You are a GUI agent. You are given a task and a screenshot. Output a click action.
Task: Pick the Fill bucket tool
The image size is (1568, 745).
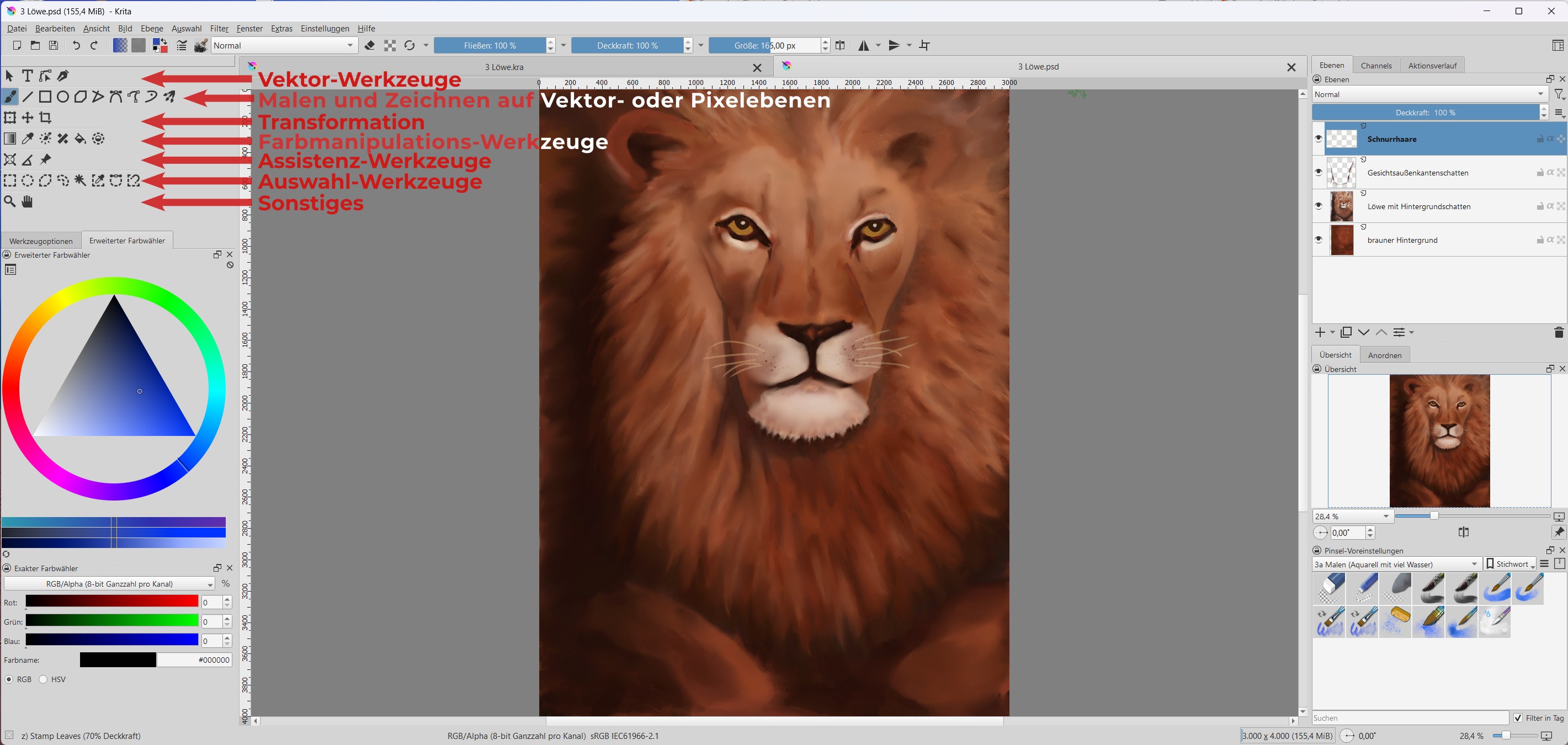tap(81, 139)
